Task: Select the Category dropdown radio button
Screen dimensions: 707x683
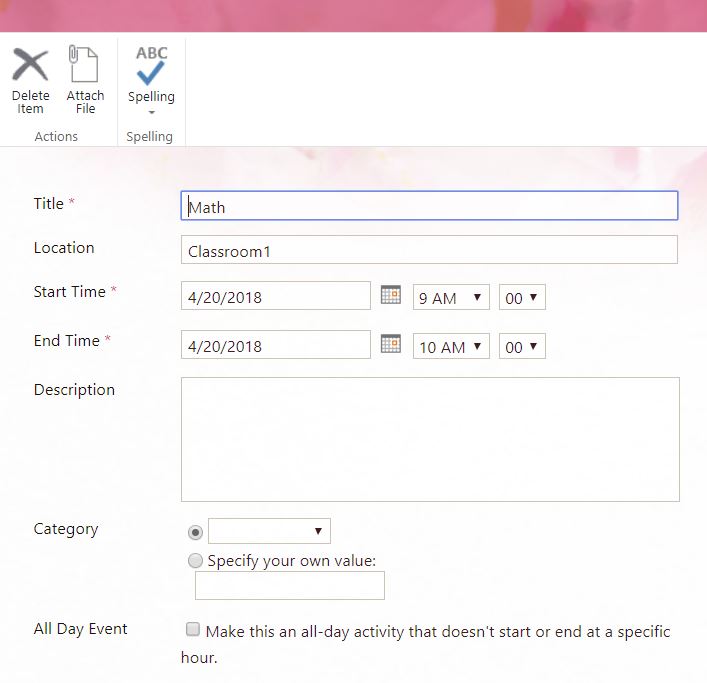Action: 195,532
